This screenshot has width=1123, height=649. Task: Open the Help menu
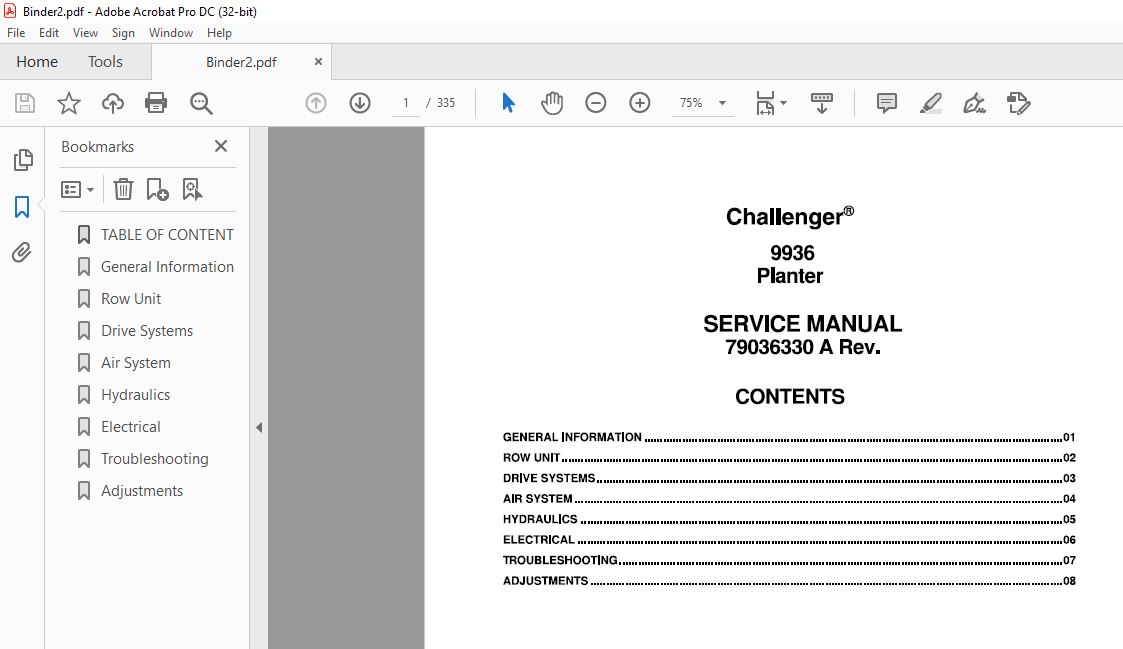[x=219, y=33]
